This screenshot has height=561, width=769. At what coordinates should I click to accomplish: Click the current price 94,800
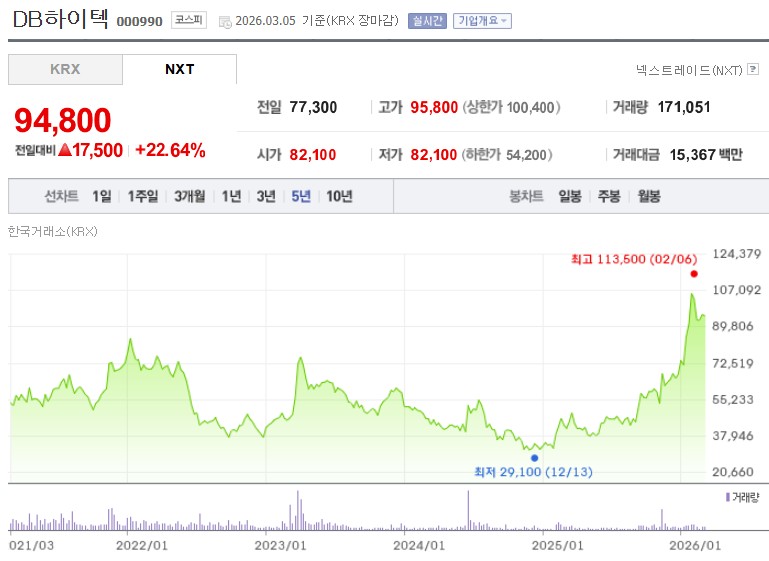(63, 120)
